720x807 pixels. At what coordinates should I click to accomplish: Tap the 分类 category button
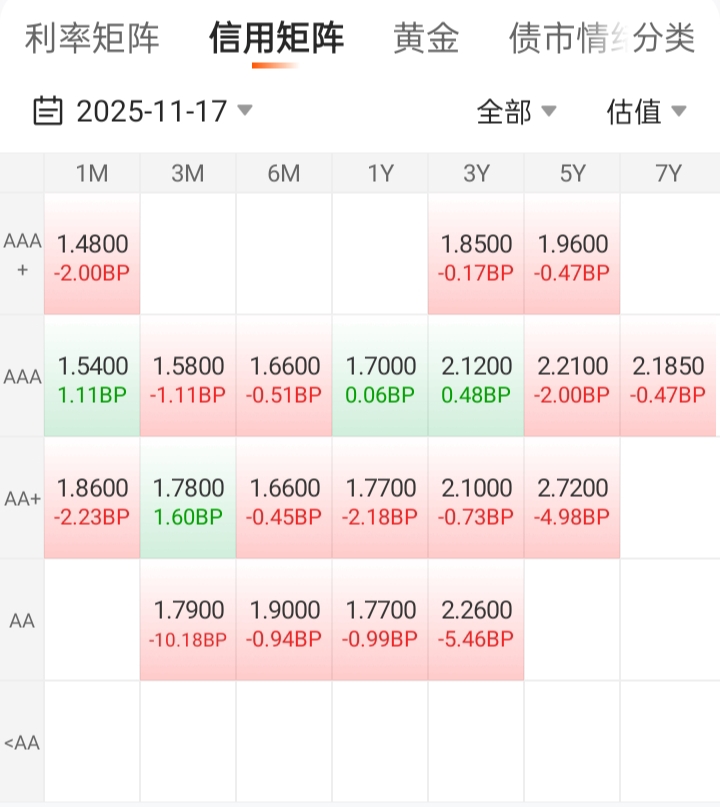coord(664,39)
